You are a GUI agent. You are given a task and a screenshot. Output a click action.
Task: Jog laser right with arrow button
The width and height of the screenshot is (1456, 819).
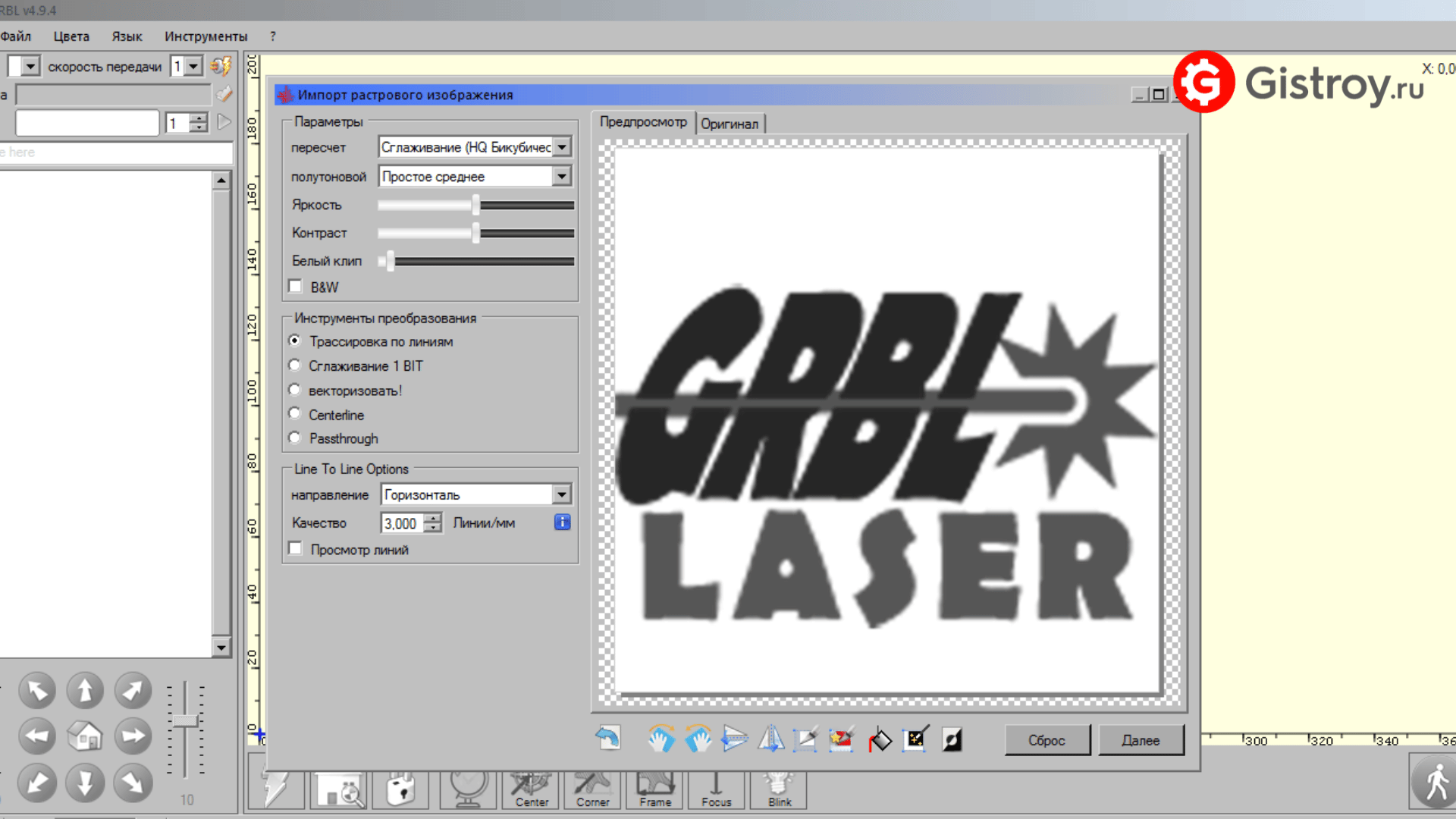(133, 736)
